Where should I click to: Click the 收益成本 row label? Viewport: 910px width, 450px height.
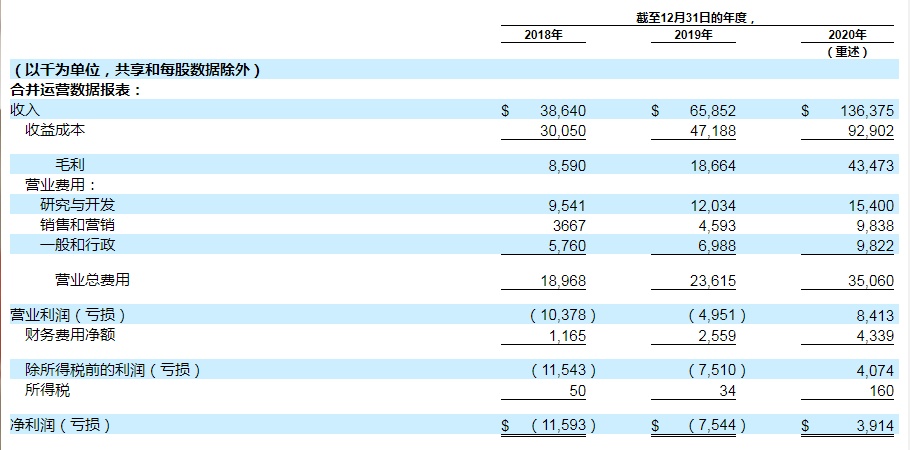pyautogui.click(x=56, y=130)
